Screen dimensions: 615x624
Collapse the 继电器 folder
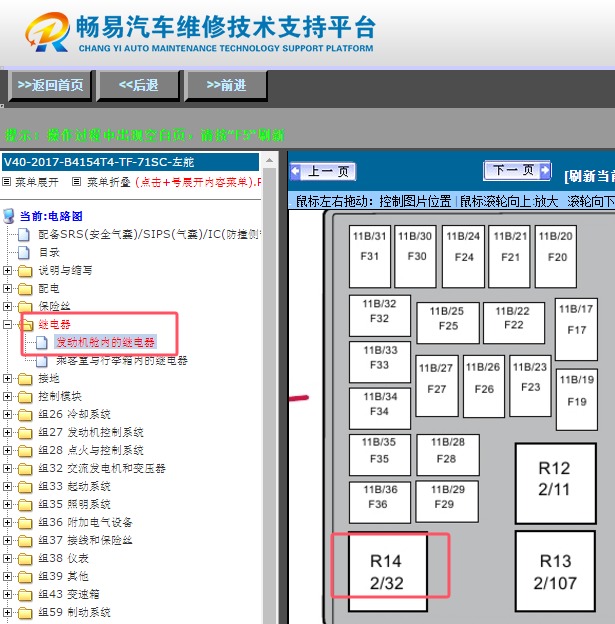coord(7,324)
